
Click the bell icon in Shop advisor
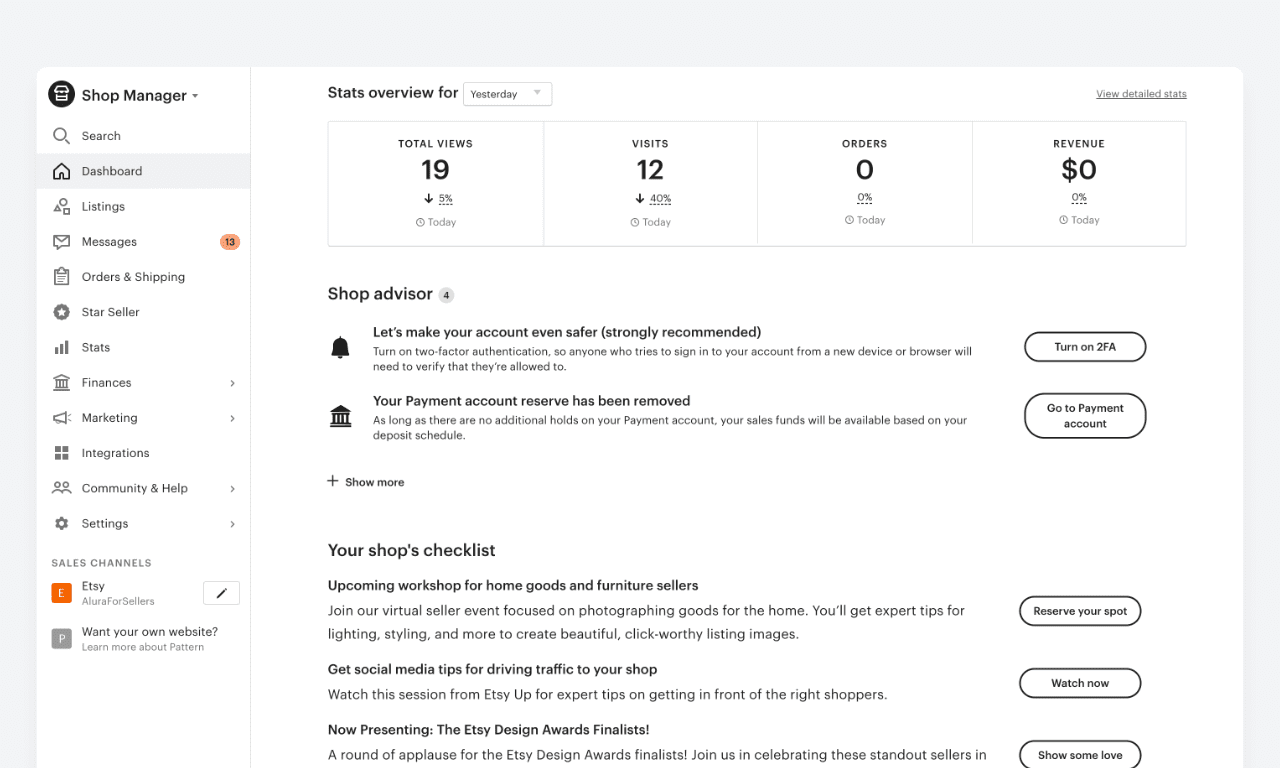tap(340, 348)
